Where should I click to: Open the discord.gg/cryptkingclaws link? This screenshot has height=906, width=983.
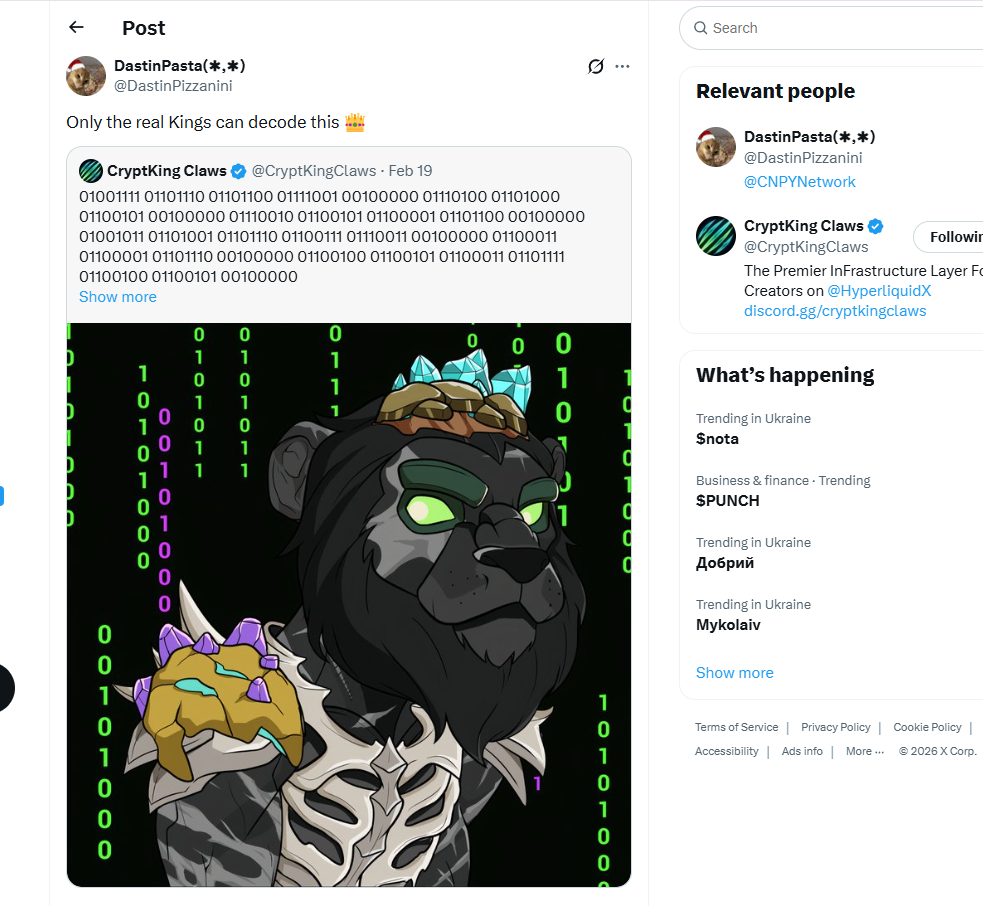(835, 311)
